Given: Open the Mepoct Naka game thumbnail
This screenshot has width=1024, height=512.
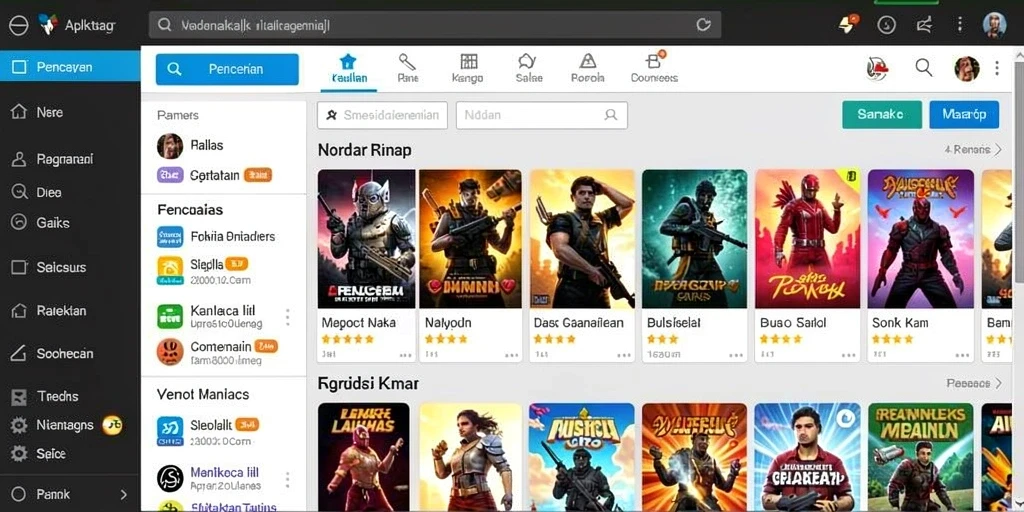Looking at the screenshot, I should pos(366,239).
